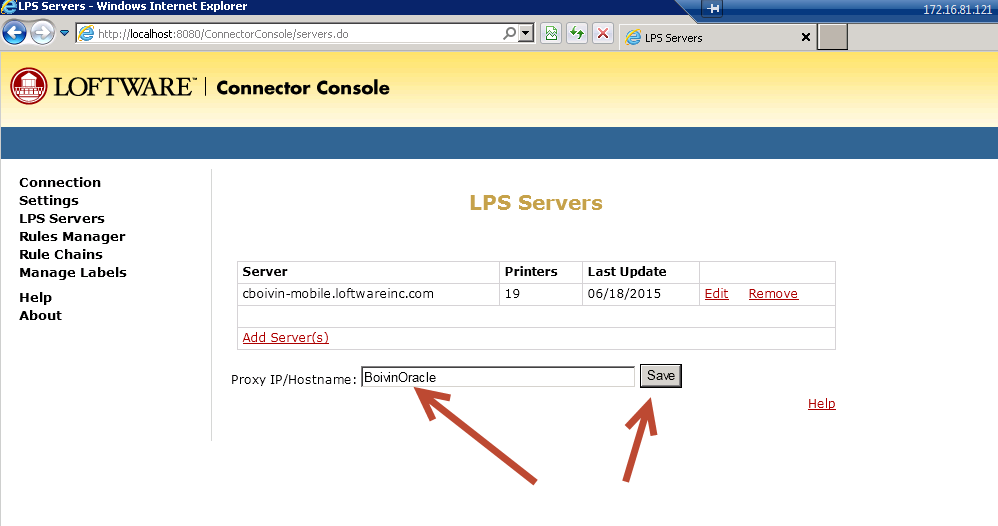Screen dimensions: 998x526
Task: Open Manage Labels in sidebar
Action: [73, 272]
